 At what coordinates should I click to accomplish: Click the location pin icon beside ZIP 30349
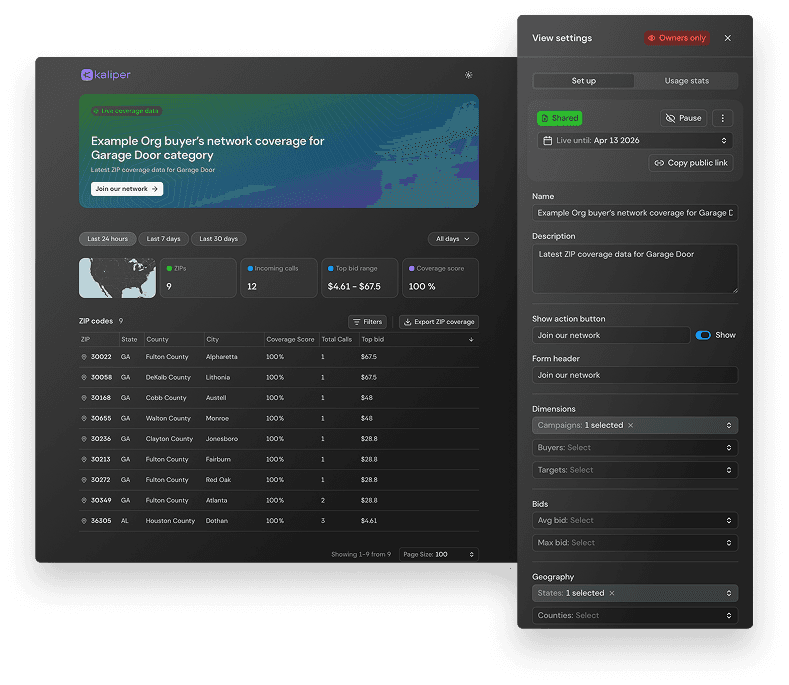point(84,500)
